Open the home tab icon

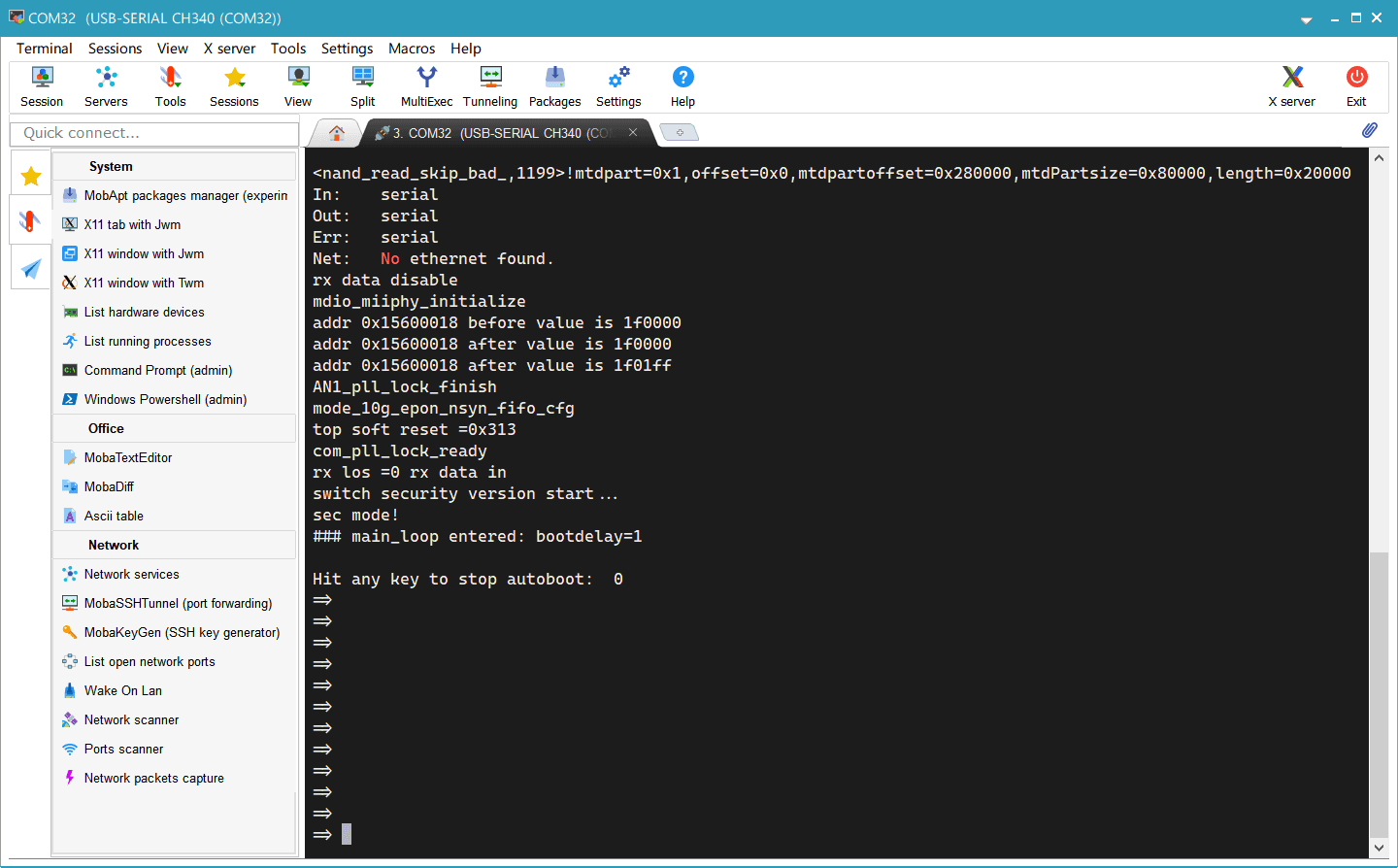336,133
